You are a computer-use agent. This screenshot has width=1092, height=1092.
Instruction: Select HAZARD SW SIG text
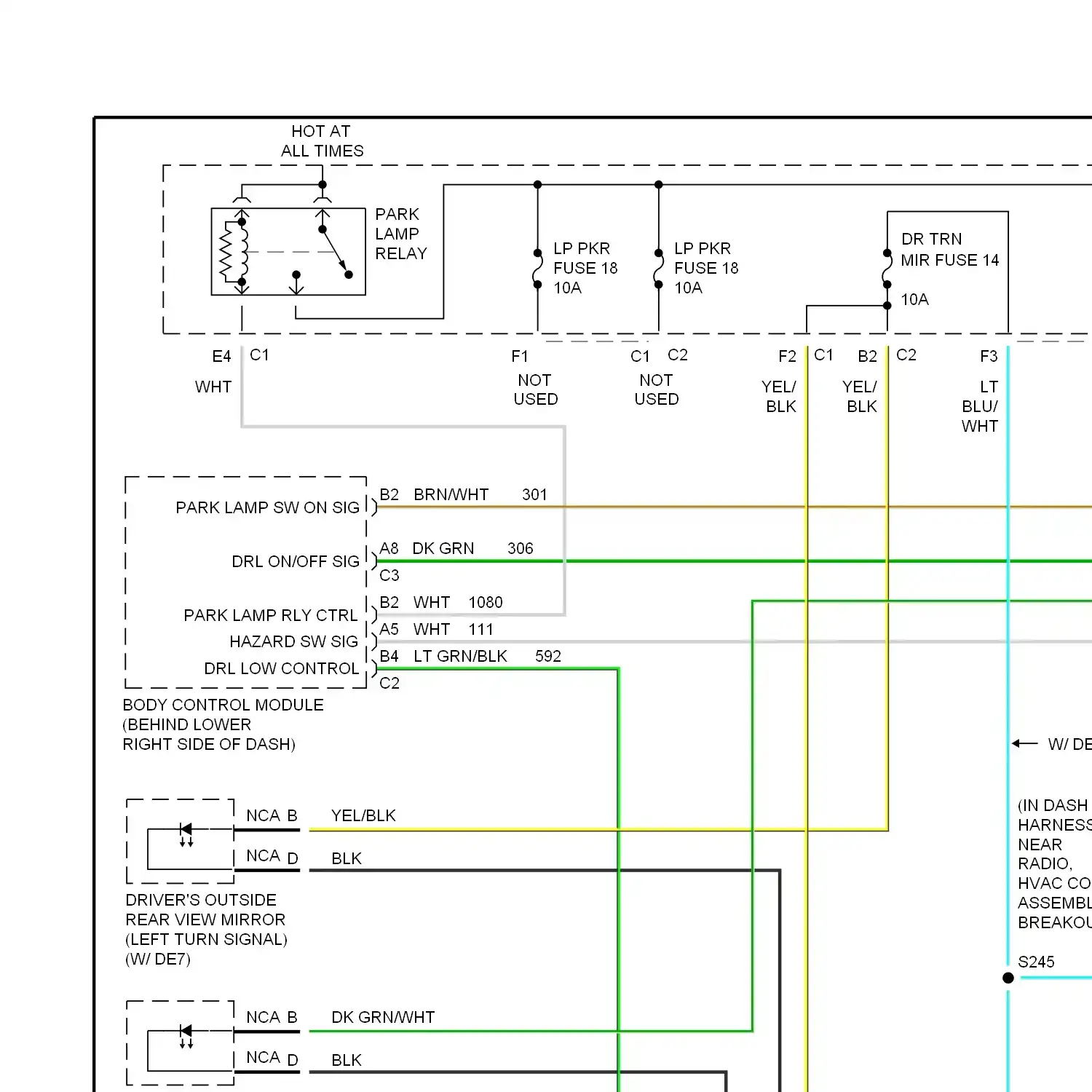pyautogui.click(x=294, y=641)
